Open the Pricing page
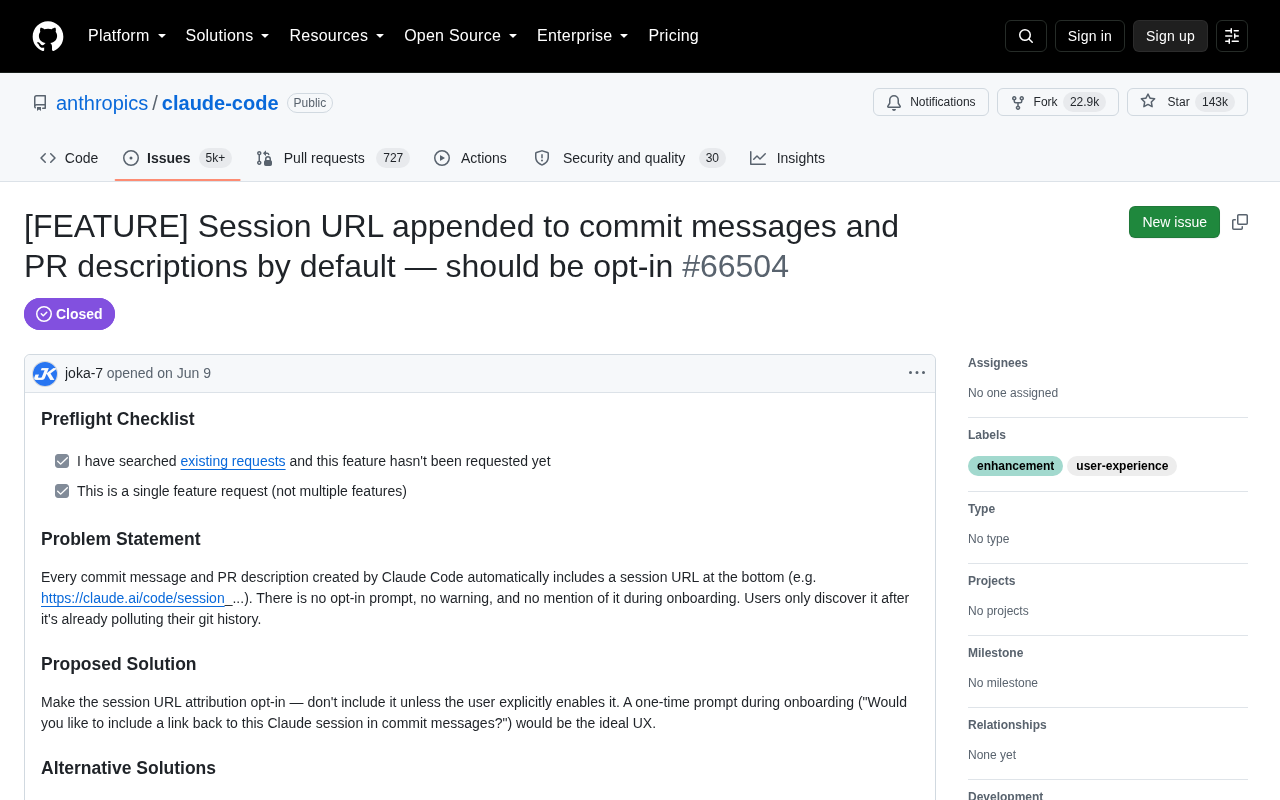Viewport: 1280px width, 800px height. pyautogui.click(x=674, y=36)
